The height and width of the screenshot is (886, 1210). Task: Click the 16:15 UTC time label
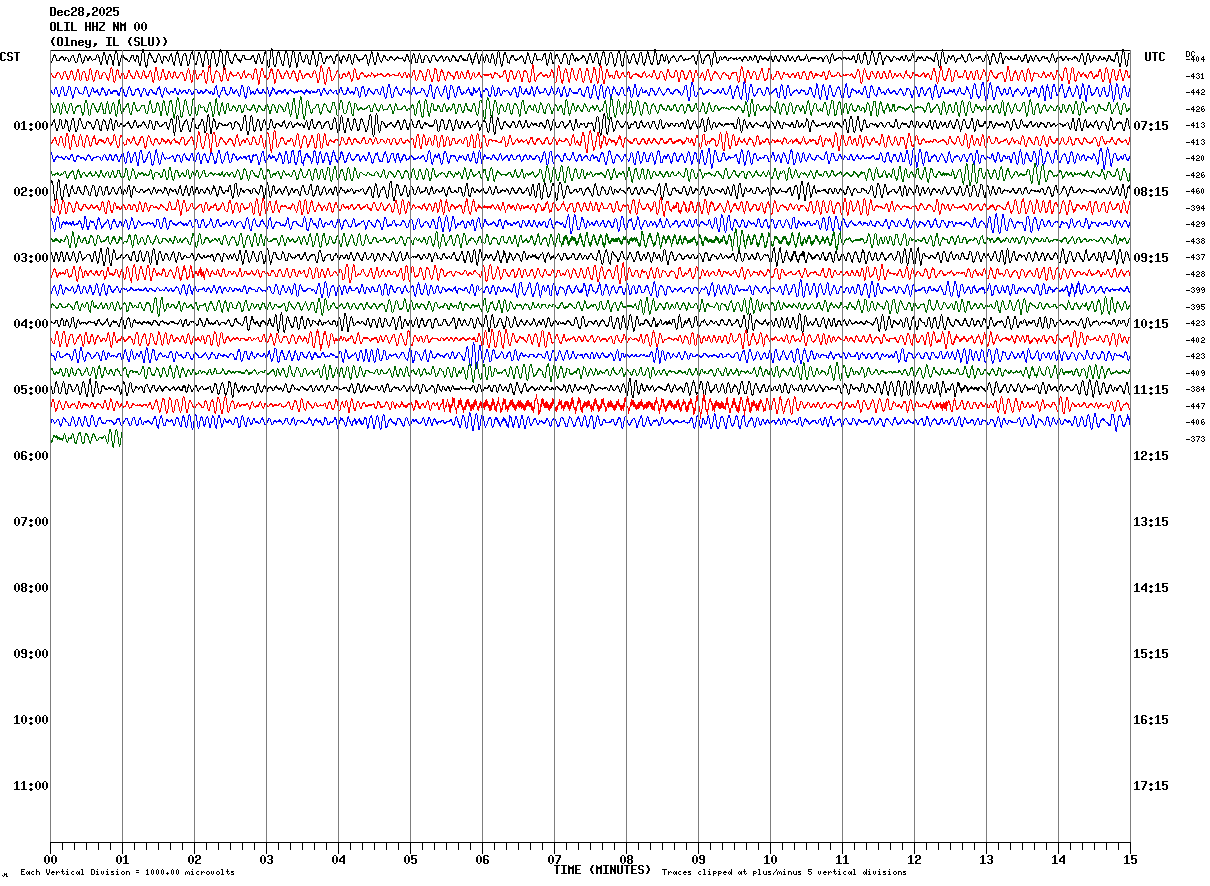(x=1151, y=720)
